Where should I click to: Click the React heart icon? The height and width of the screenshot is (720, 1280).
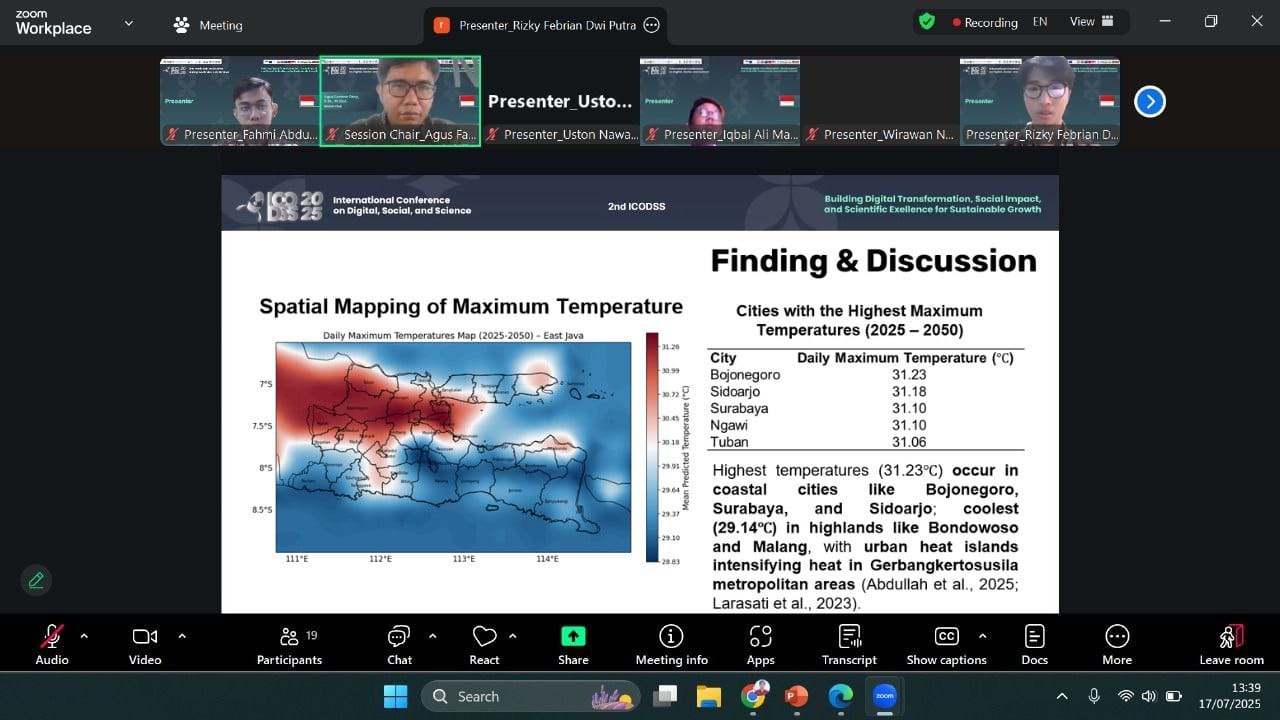point(484,644)
